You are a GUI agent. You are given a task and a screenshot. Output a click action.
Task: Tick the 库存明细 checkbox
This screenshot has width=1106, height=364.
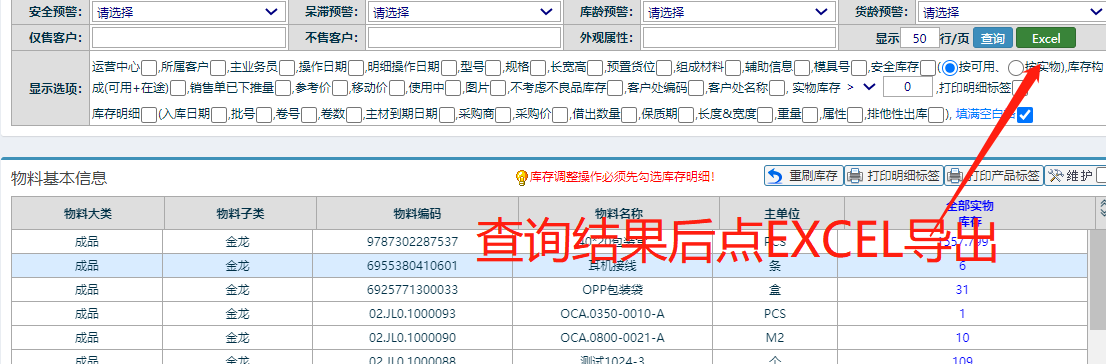click(x=149, y=114)
